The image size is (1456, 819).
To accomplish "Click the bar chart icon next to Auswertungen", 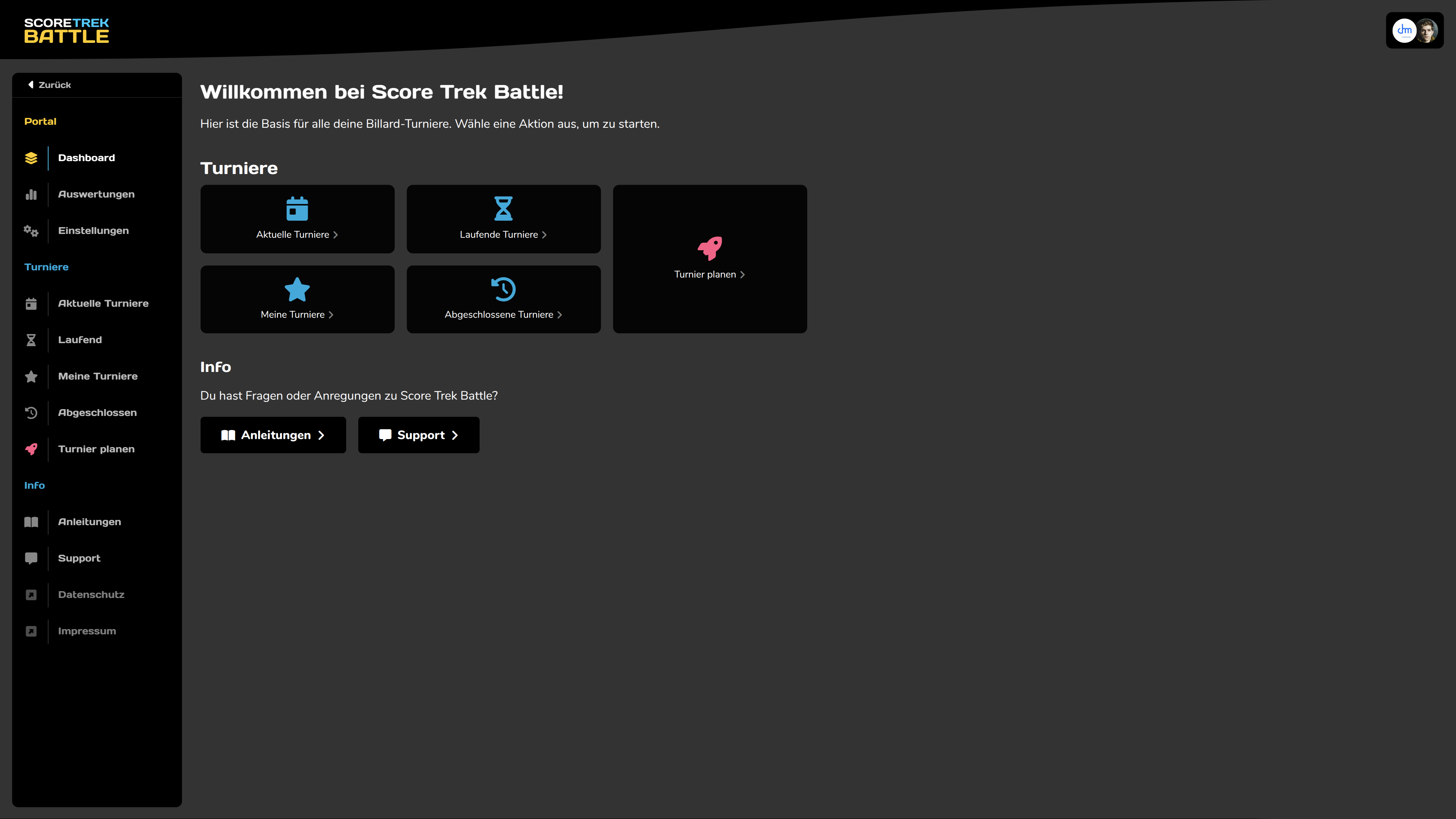I will pos(31,195).
